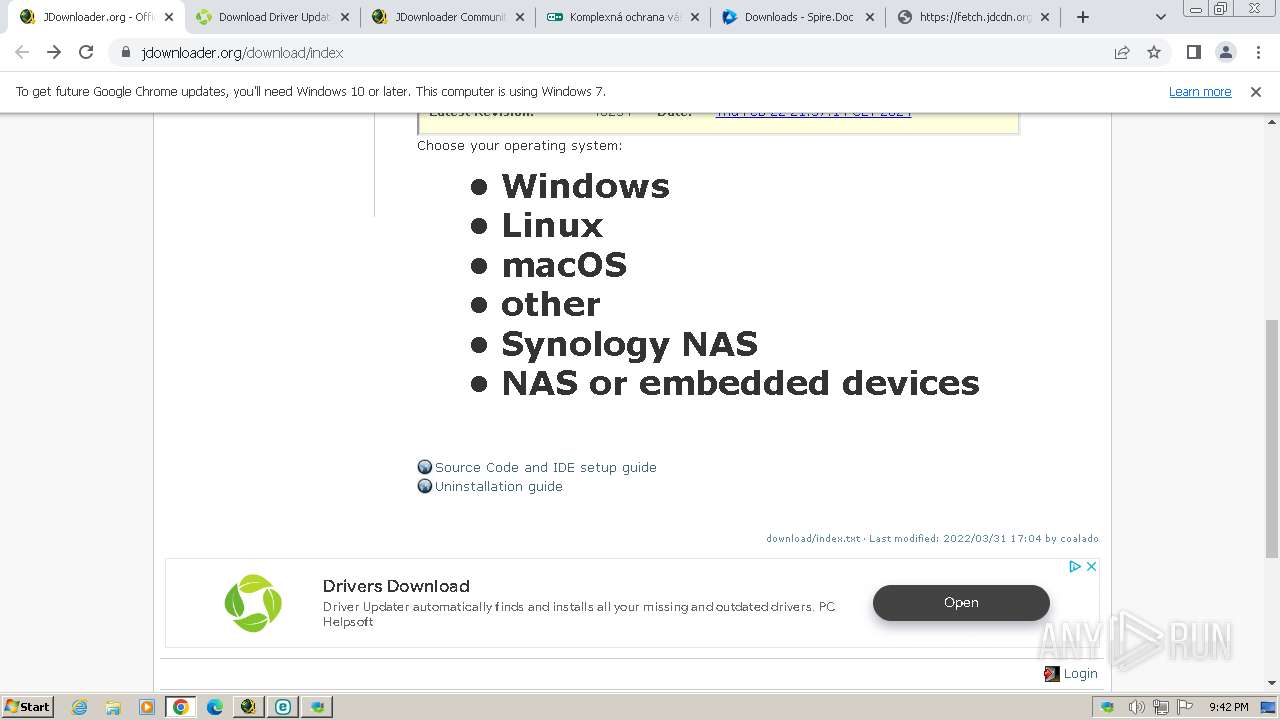
Task: Click the Login link
Action: coord(1080,673)
